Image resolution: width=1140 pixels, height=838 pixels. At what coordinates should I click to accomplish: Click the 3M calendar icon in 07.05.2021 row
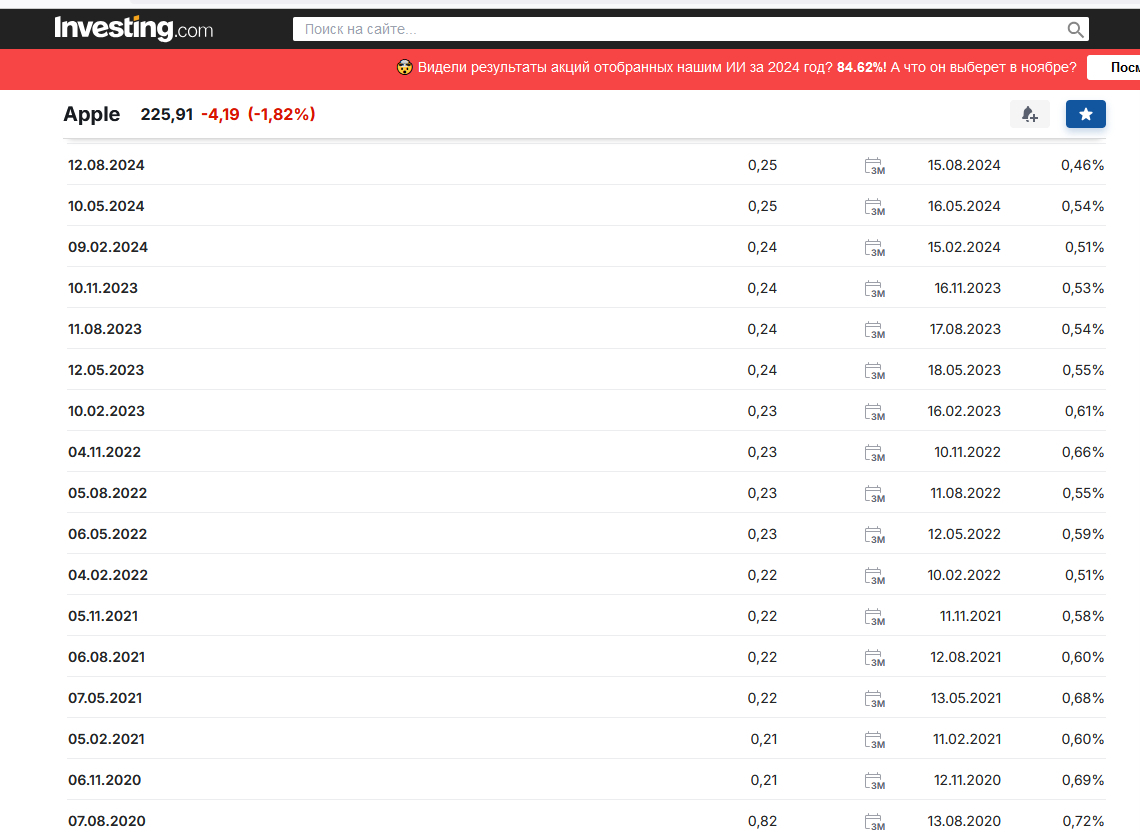(x=875, y=699)
